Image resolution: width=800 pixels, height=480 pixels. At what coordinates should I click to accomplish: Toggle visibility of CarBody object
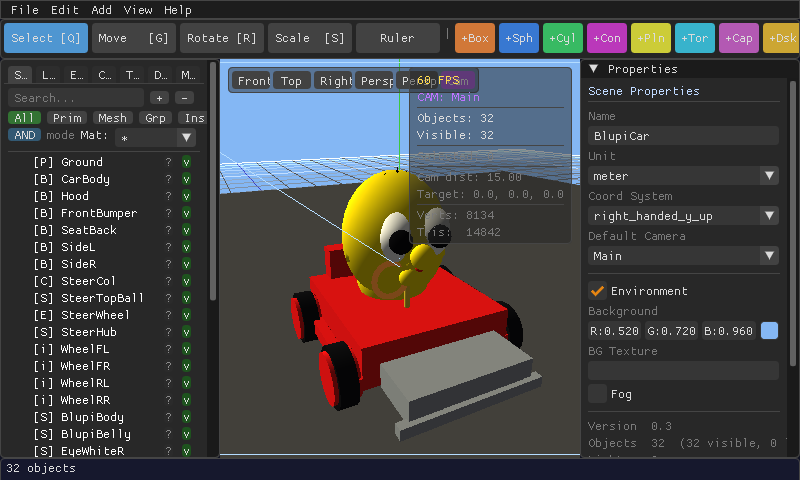pyautogui.click(x=186, y=179)
